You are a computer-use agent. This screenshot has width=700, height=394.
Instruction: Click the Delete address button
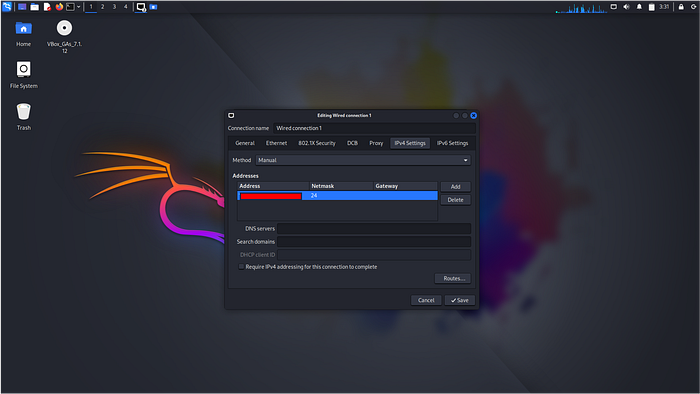pyautogui.click(x=455, y=200)
